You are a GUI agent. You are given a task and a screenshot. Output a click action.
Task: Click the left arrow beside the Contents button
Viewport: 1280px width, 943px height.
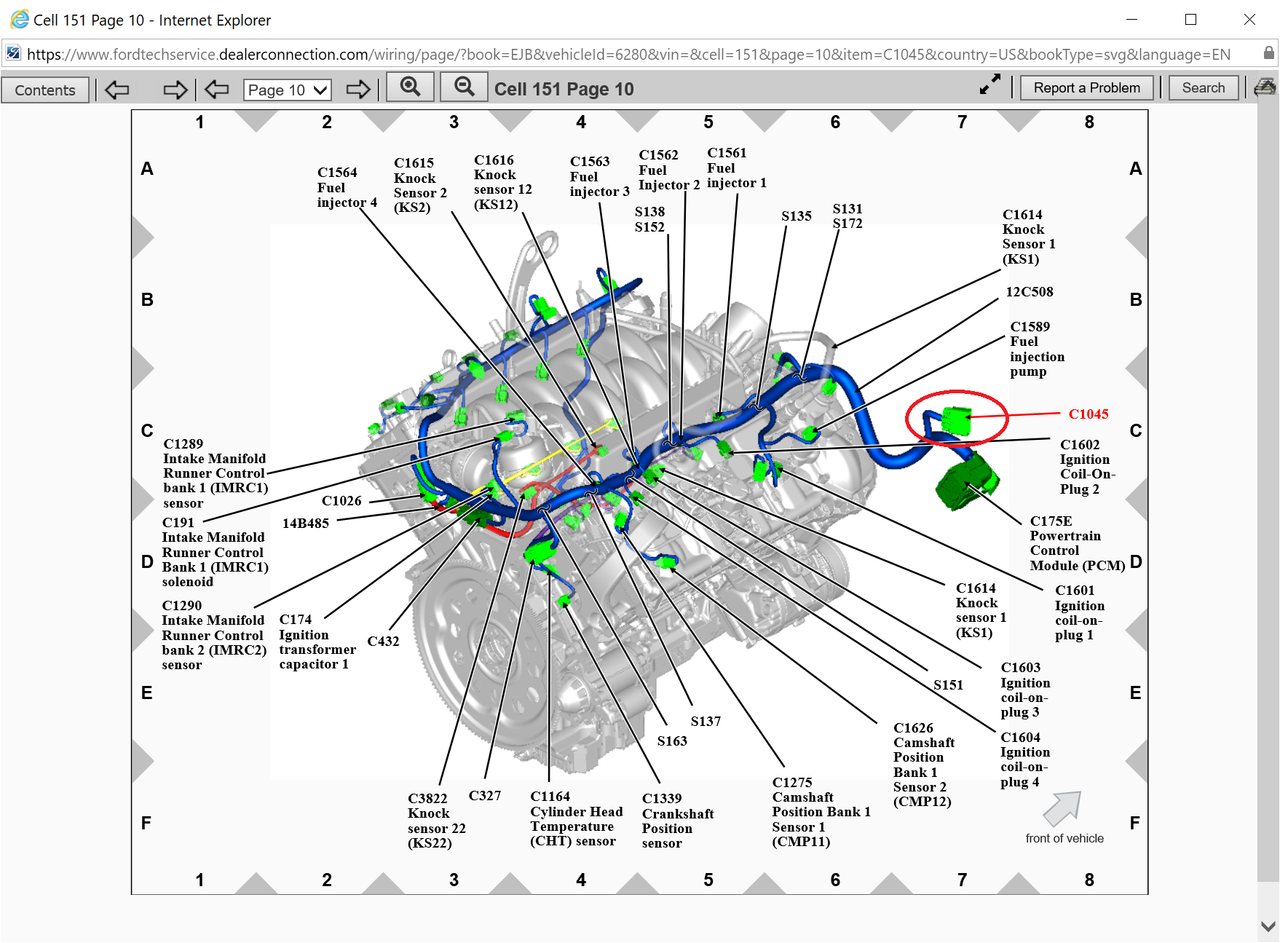117,90
